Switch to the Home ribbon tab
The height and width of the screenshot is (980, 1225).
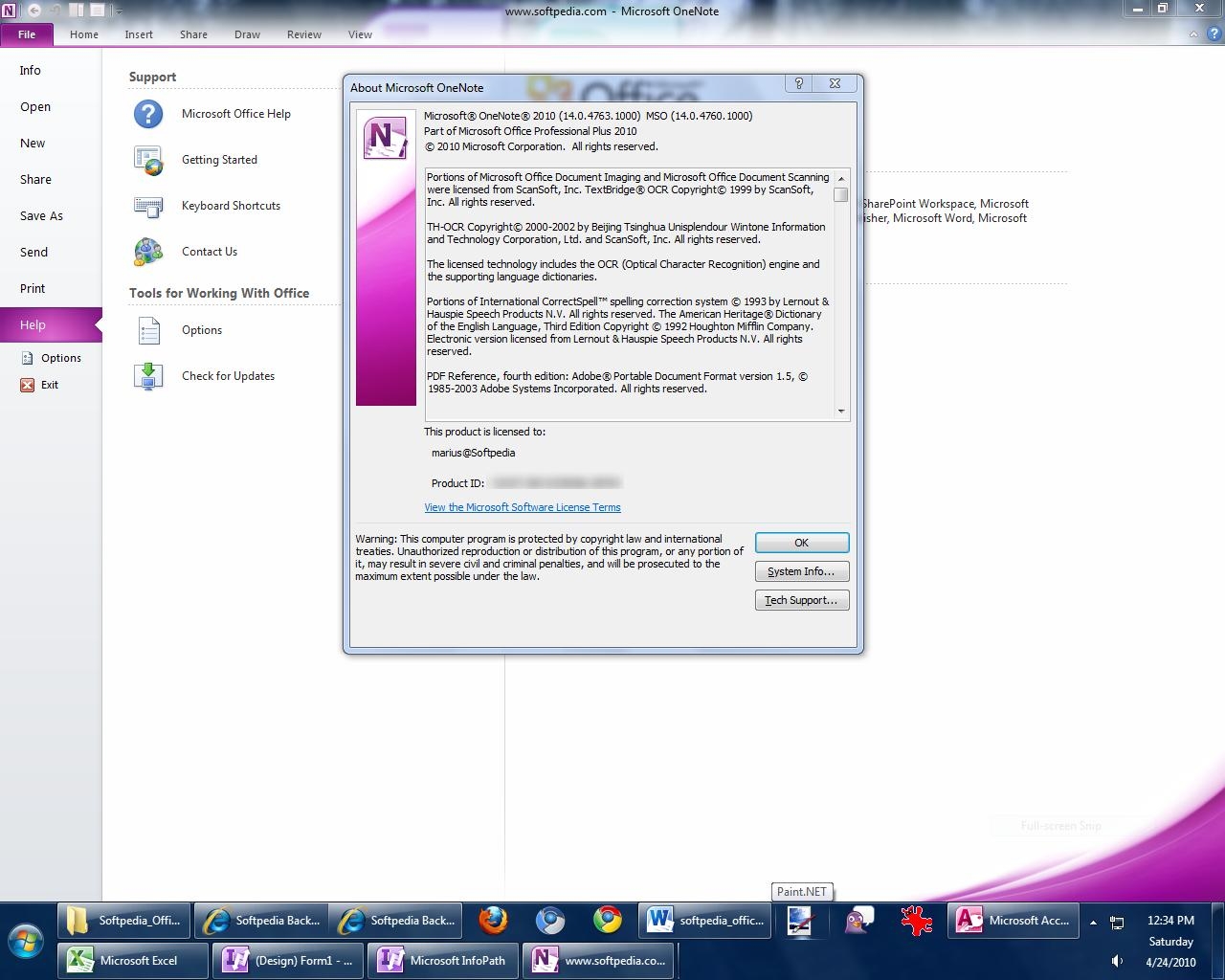(84, 34)
